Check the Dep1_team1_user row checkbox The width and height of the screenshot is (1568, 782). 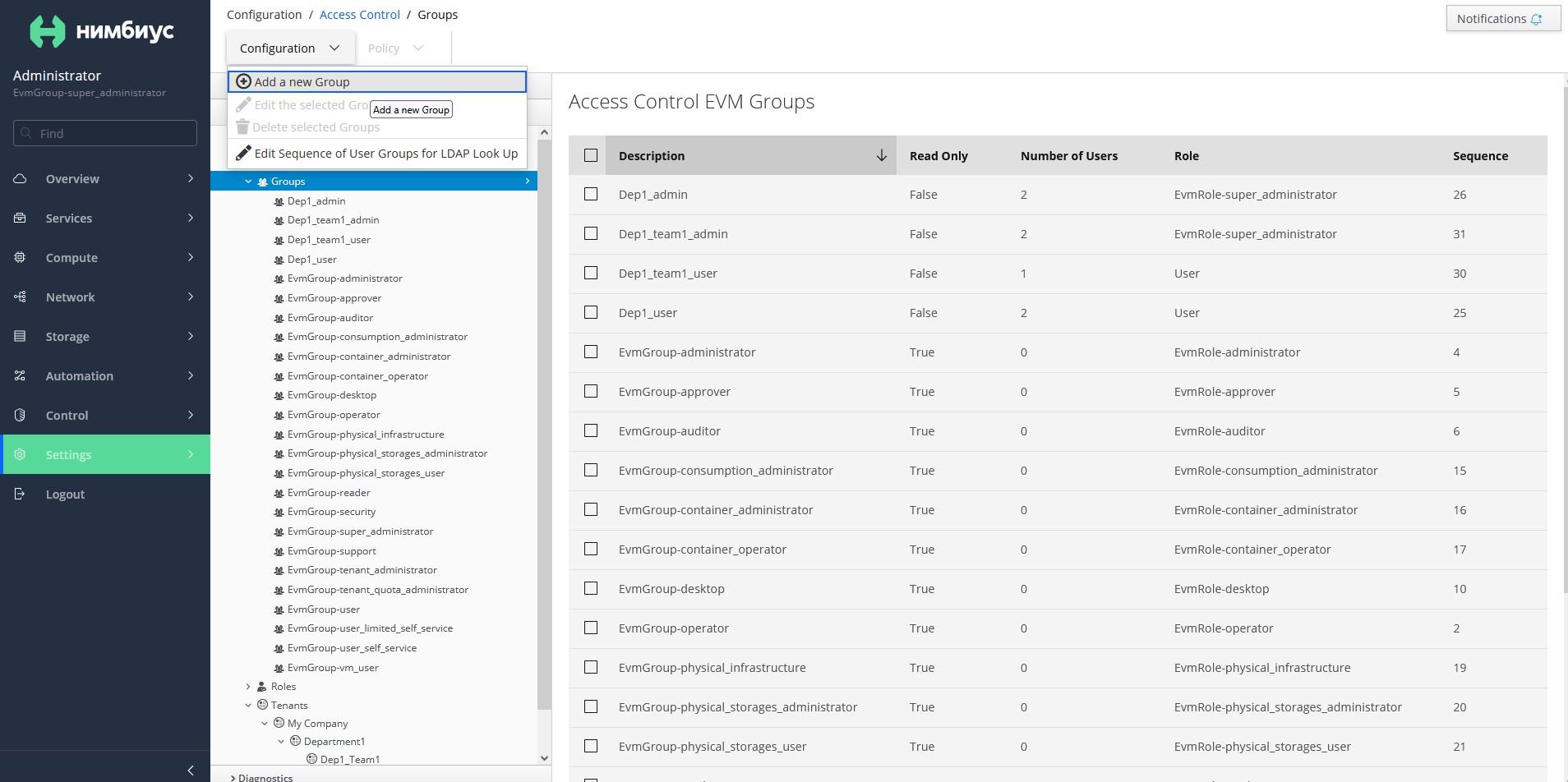(591, 273)
